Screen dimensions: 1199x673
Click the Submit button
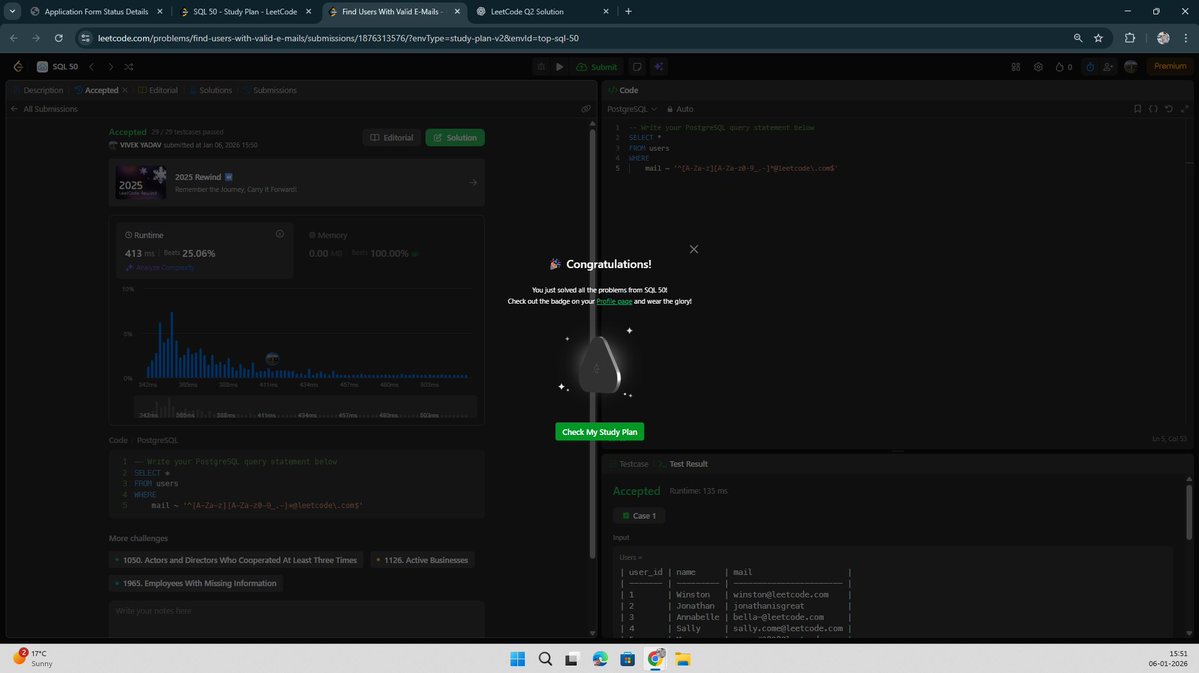click(596, 67)
